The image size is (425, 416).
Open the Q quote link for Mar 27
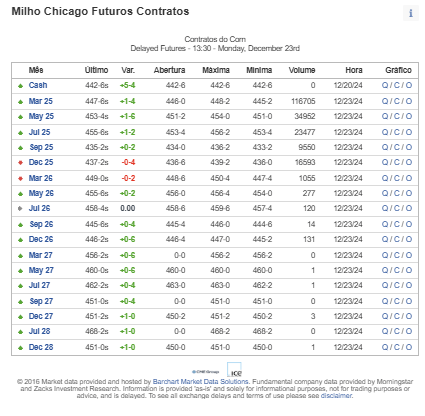[385, 255]
